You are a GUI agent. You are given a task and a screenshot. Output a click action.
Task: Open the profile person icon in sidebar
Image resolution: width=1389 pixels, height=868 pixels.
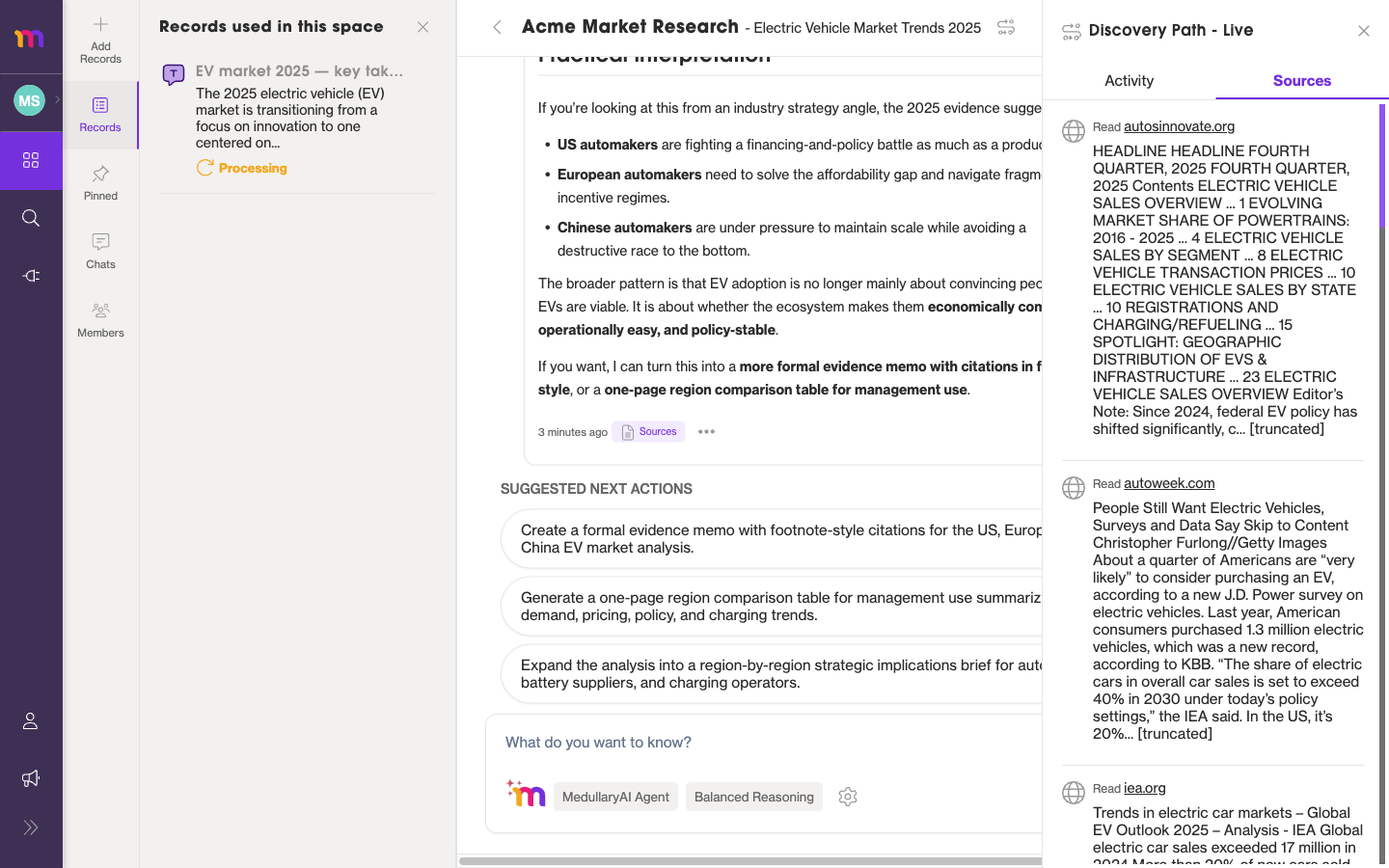[31, 721]
